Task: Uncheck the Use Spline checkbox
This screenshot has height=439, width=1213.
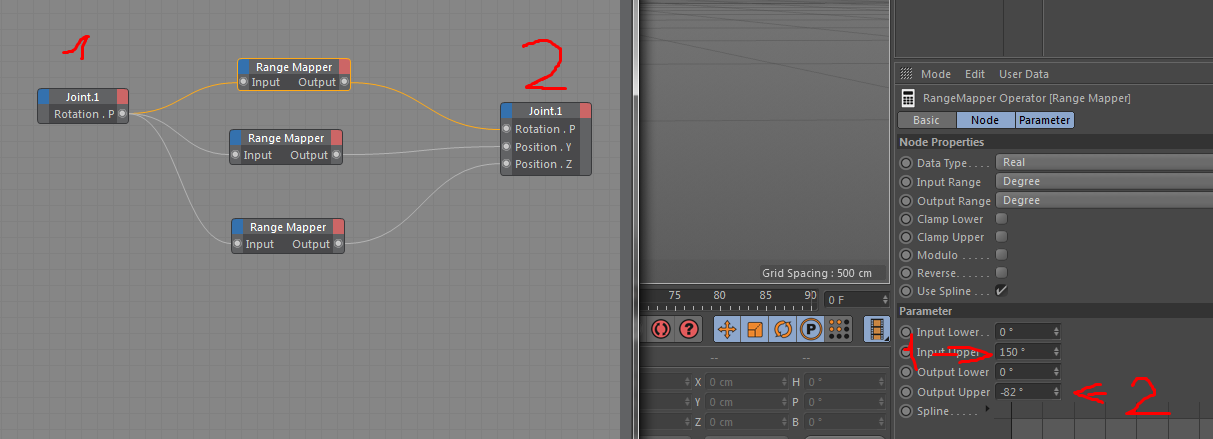Action: (1001, 291)
